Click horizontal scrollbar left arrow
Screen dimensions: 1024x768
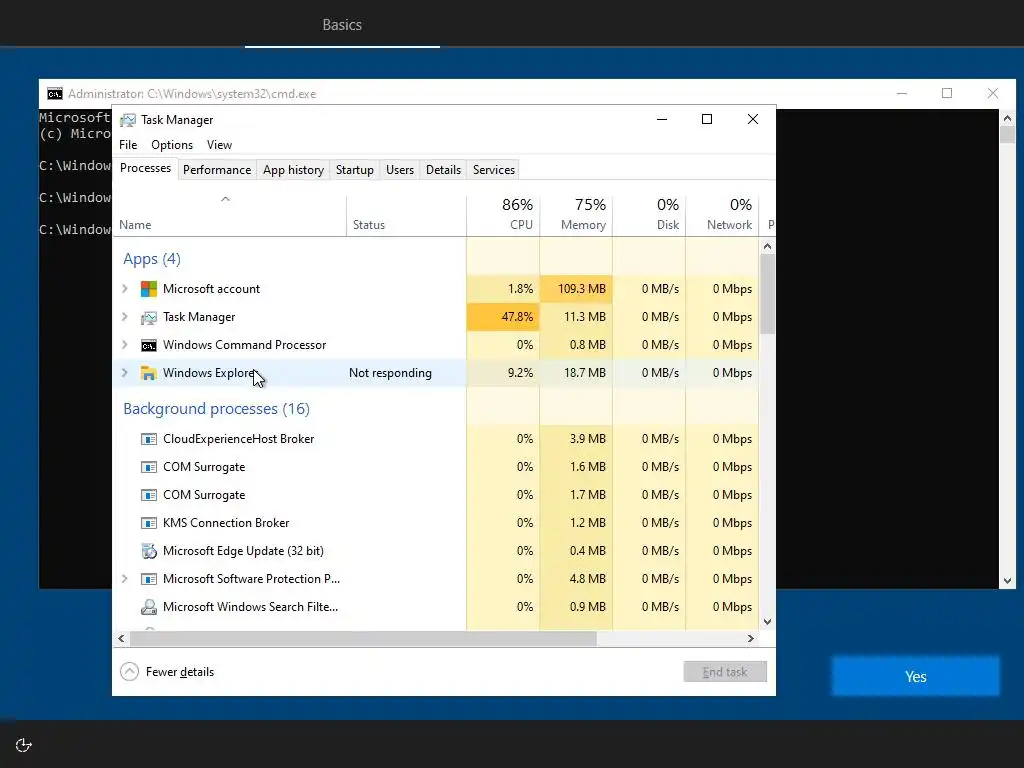pos(121,638)
